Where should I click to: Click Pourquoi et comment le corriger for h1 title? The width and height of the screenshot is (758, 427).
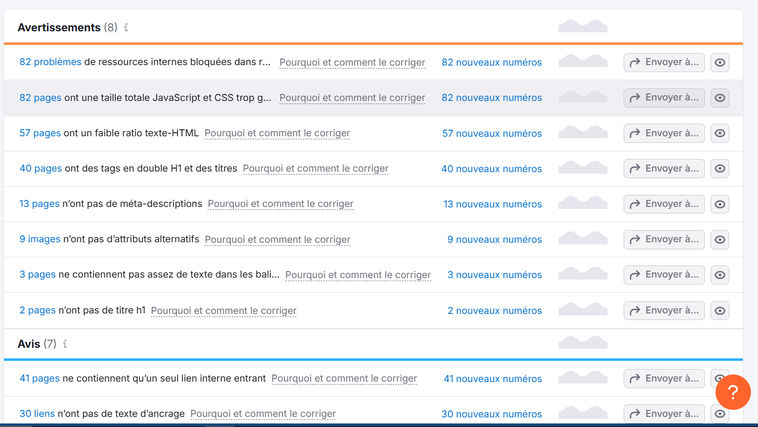coord(223,311)
